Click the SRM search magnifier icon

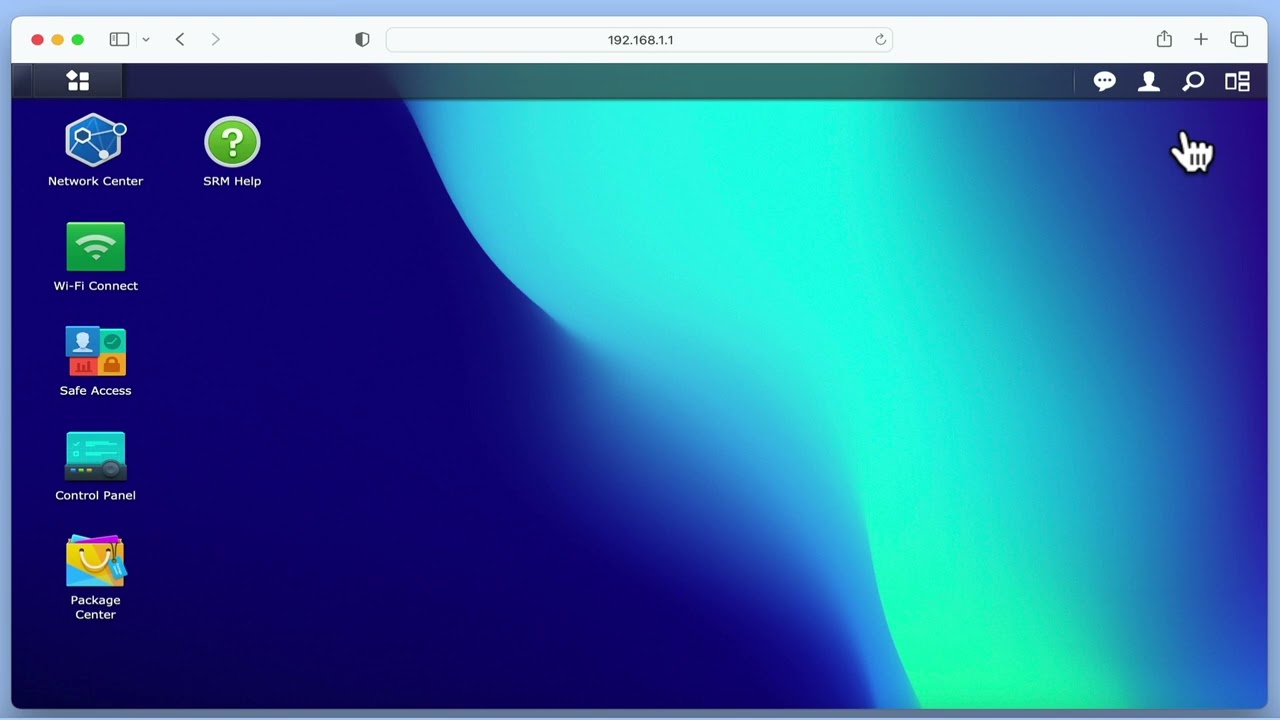click(1193, 82)
